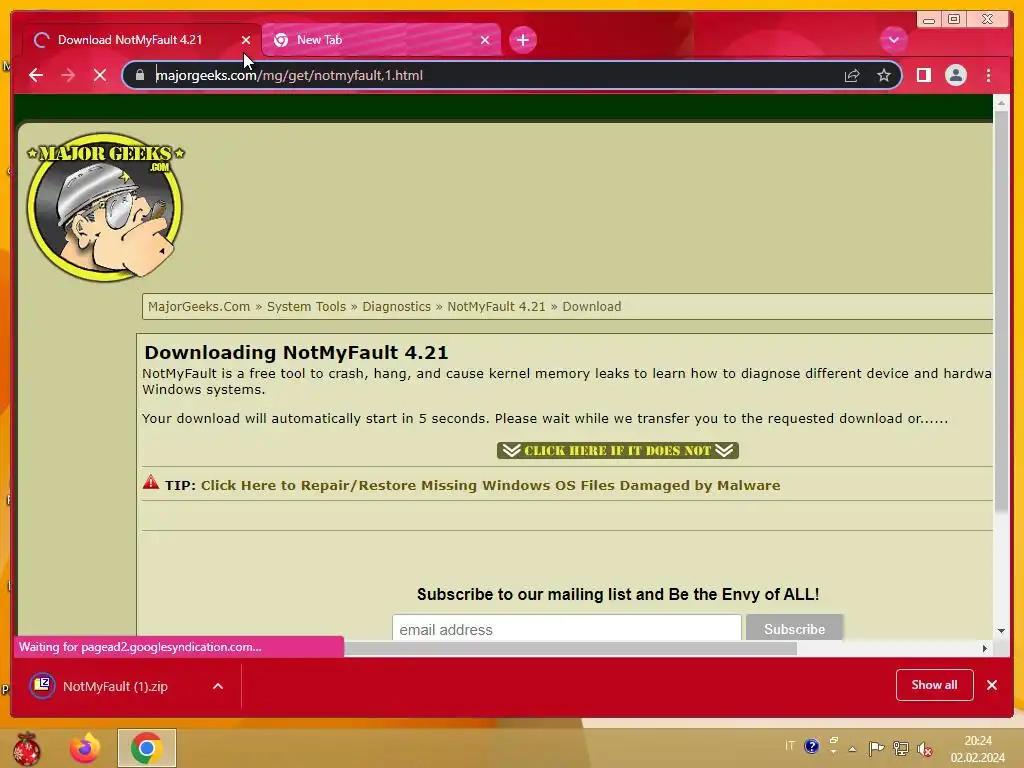Open the Chrome profile menu
This screenshot has height=768, width=1024.
click(x=955, y=75)
